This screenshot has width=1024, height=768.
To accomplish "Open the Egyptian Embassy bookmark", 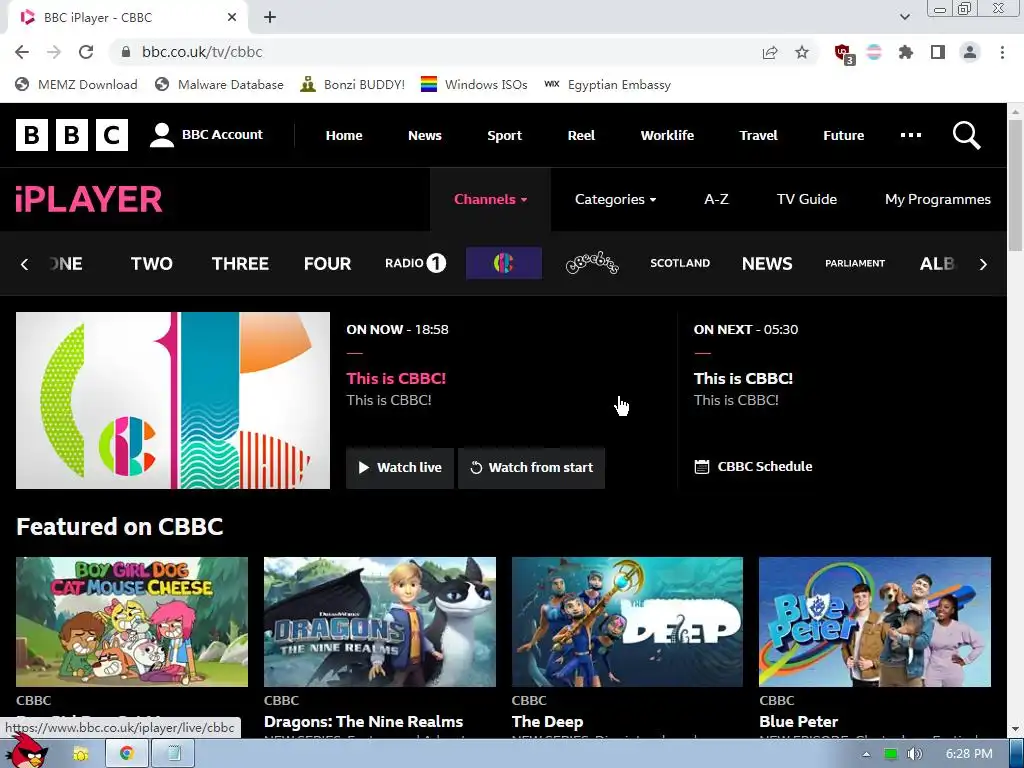I will [x=608, y=85].
